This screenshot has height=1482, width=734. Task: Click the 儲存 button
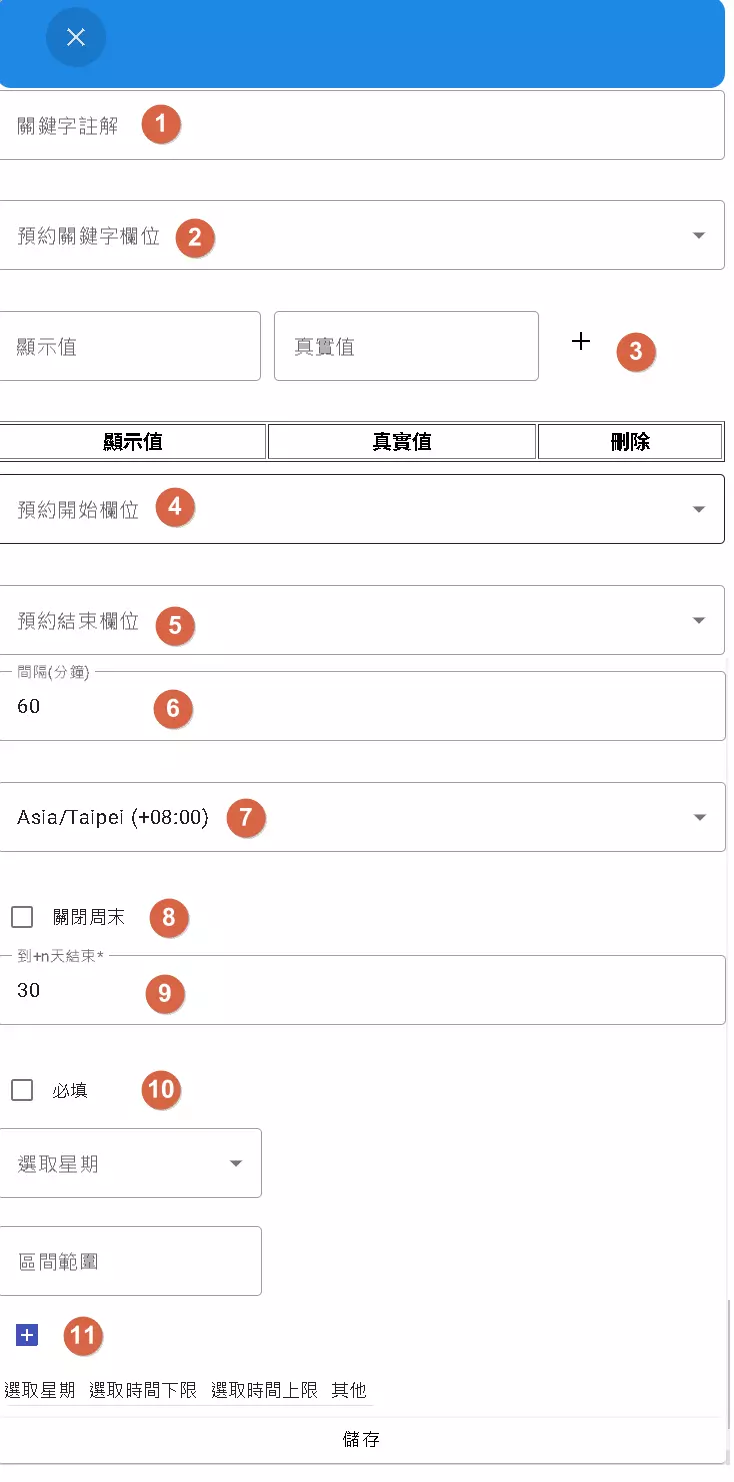click(361, 1440)
